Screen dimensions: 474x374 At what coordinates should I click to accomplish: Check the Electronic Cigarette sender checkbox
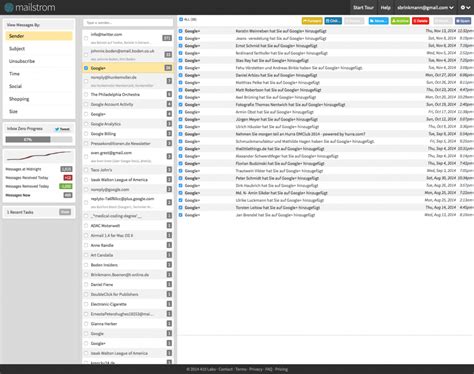click(x=86, y=304)
